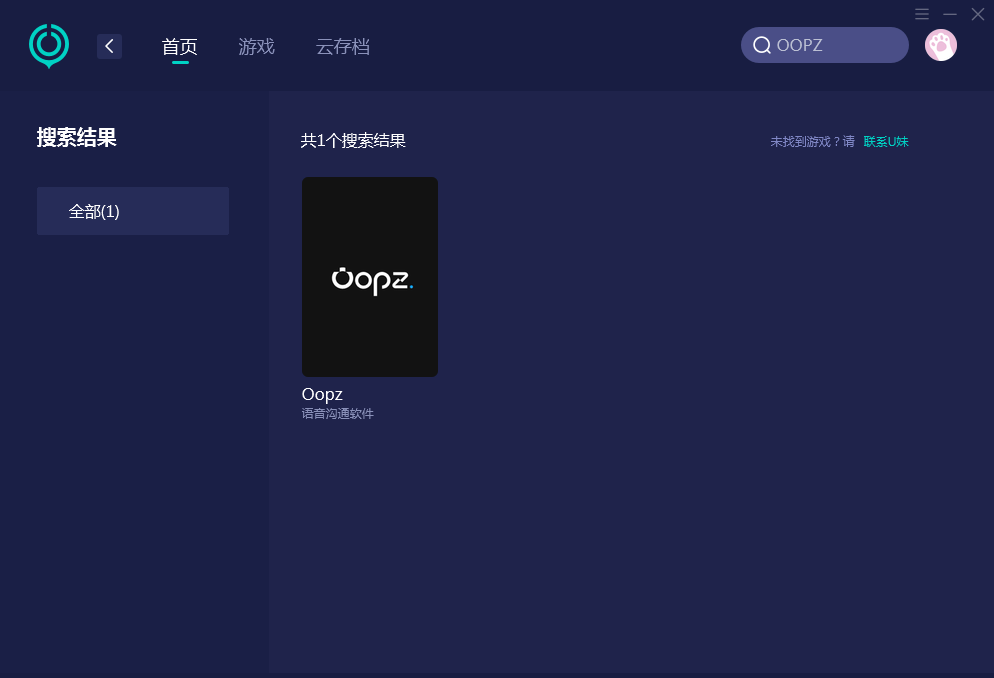Viewport: 994px width, 678px height.
Task: Click the 共1个搜索结果 count label
Action: click(353, 141)
